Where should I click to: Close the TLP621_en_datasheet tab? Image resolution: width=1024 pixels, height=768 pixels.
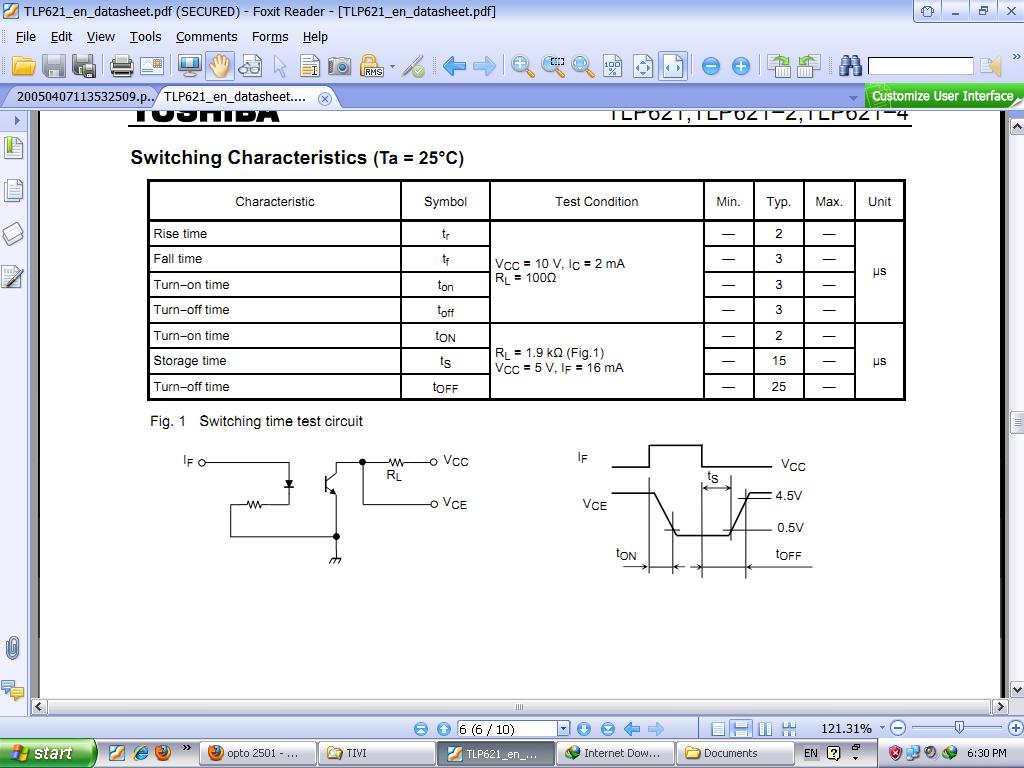325,98
